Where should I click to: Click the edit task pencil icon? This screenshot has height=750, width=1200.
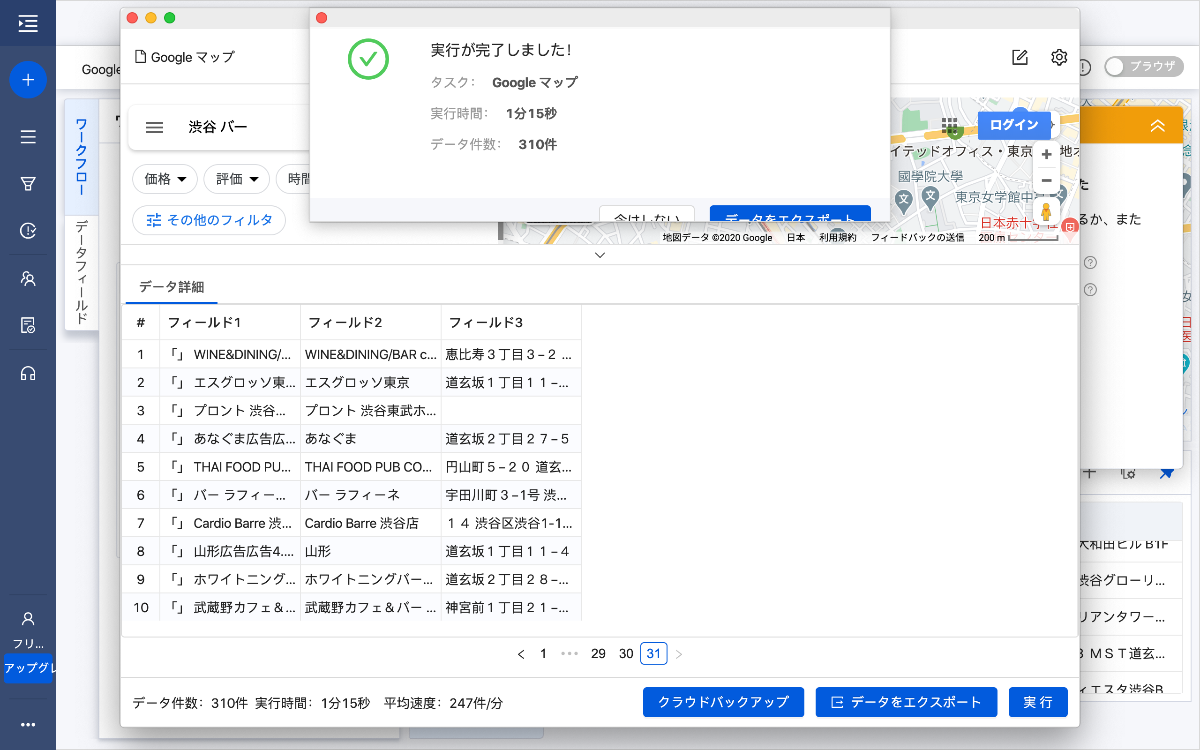[1020, 57]
